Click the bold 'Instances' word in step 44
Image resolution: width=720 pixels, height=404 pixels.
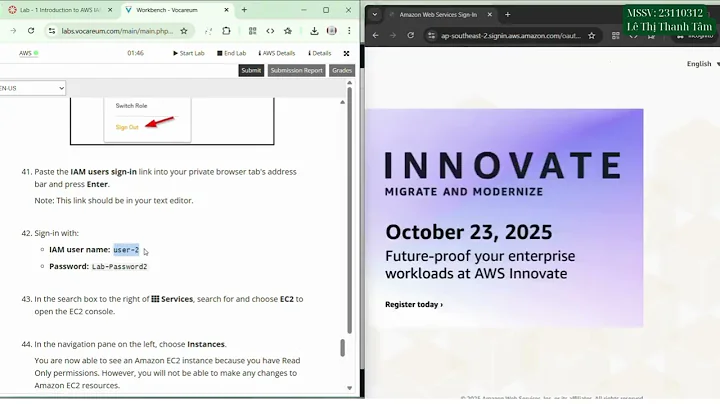[x=206, y=344]
